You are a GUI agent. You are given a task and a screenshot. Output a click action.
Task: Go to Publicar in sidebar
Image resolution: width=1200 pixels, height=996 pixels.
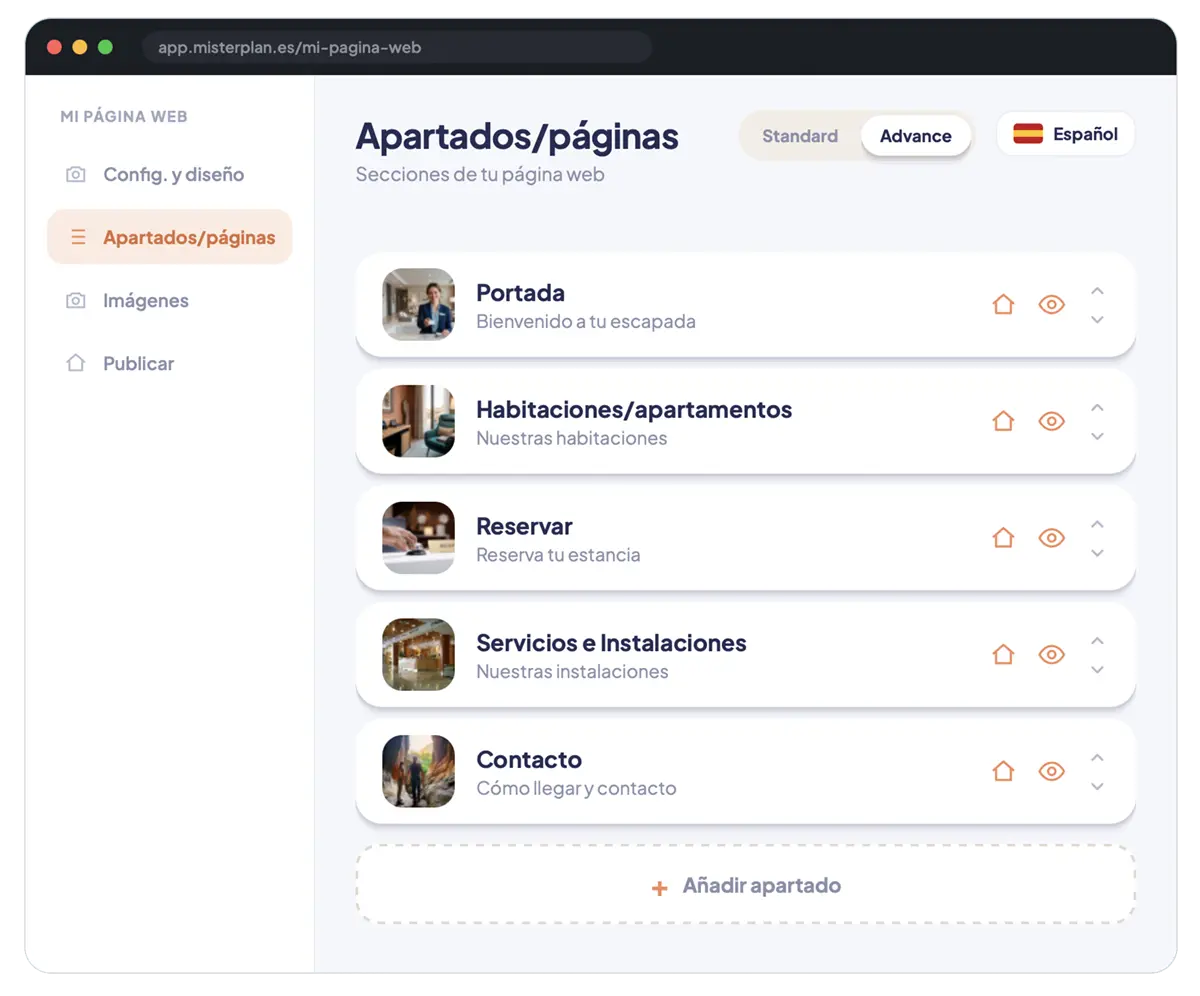(170, 364)
